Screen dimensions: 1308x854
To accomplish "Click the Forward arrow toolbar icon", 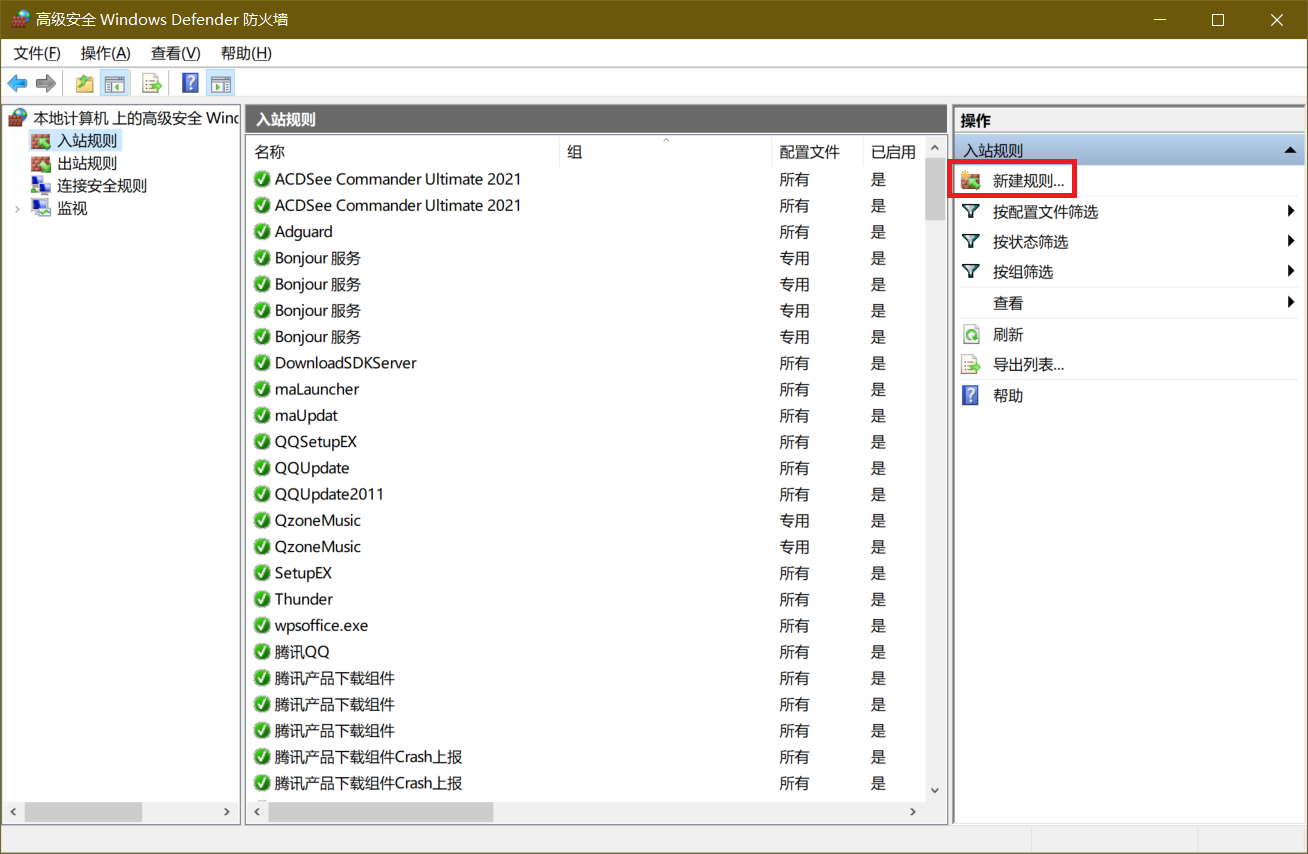I will (x=45, y=83).
